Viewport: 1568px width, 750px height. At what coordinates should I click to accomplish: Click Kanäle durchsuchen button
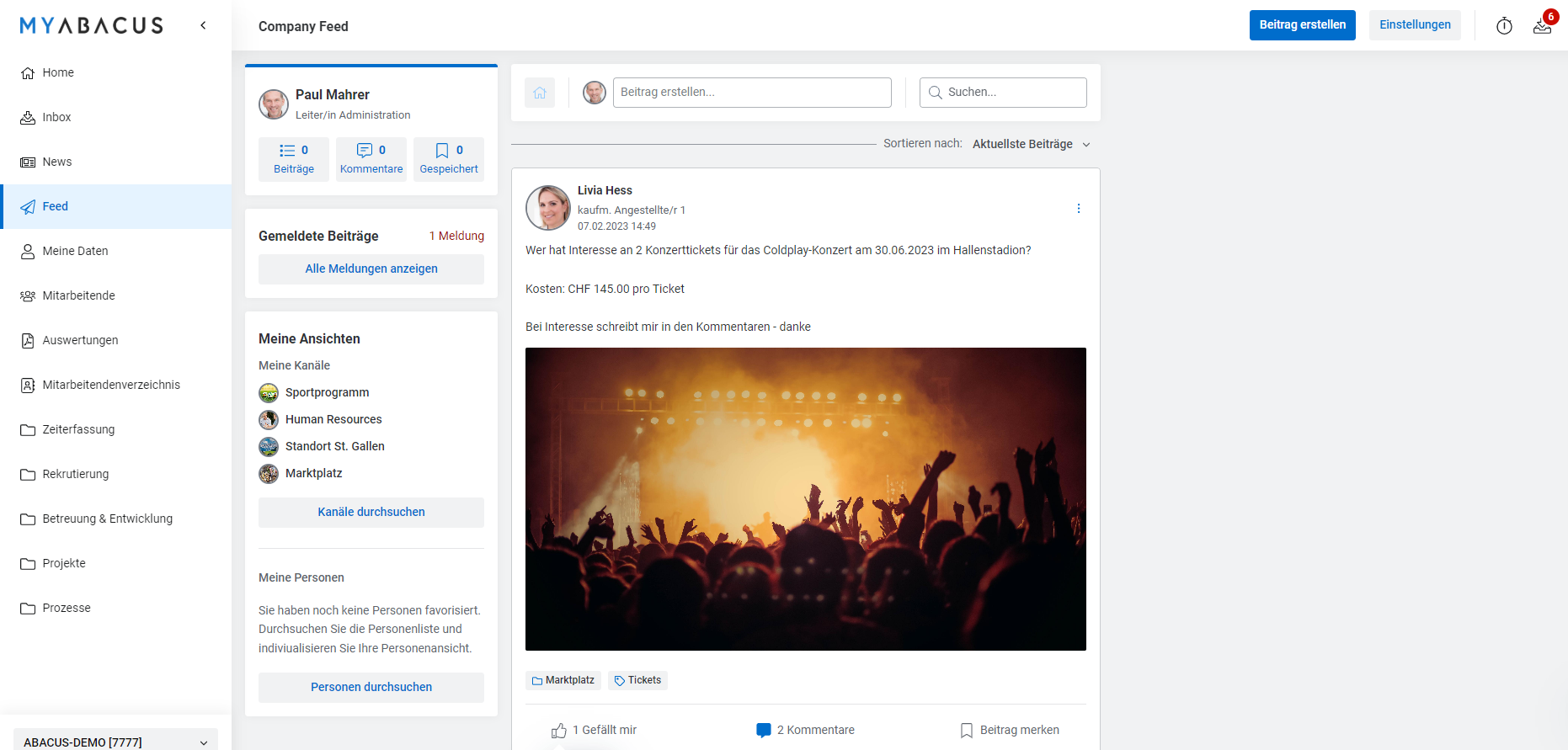tap(371, 512)
